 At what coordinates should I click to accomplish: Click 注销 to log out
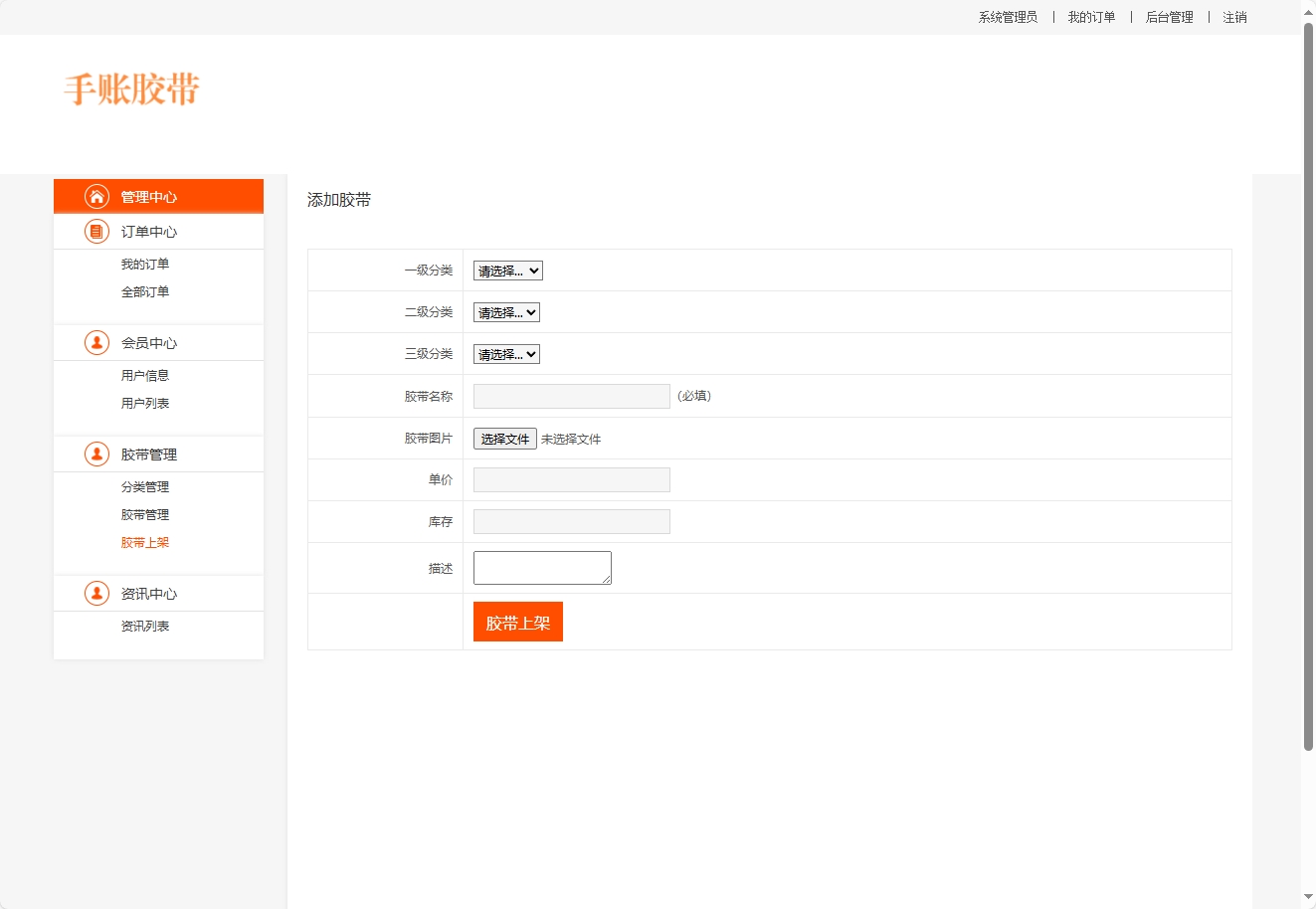tap(1235, 17)
